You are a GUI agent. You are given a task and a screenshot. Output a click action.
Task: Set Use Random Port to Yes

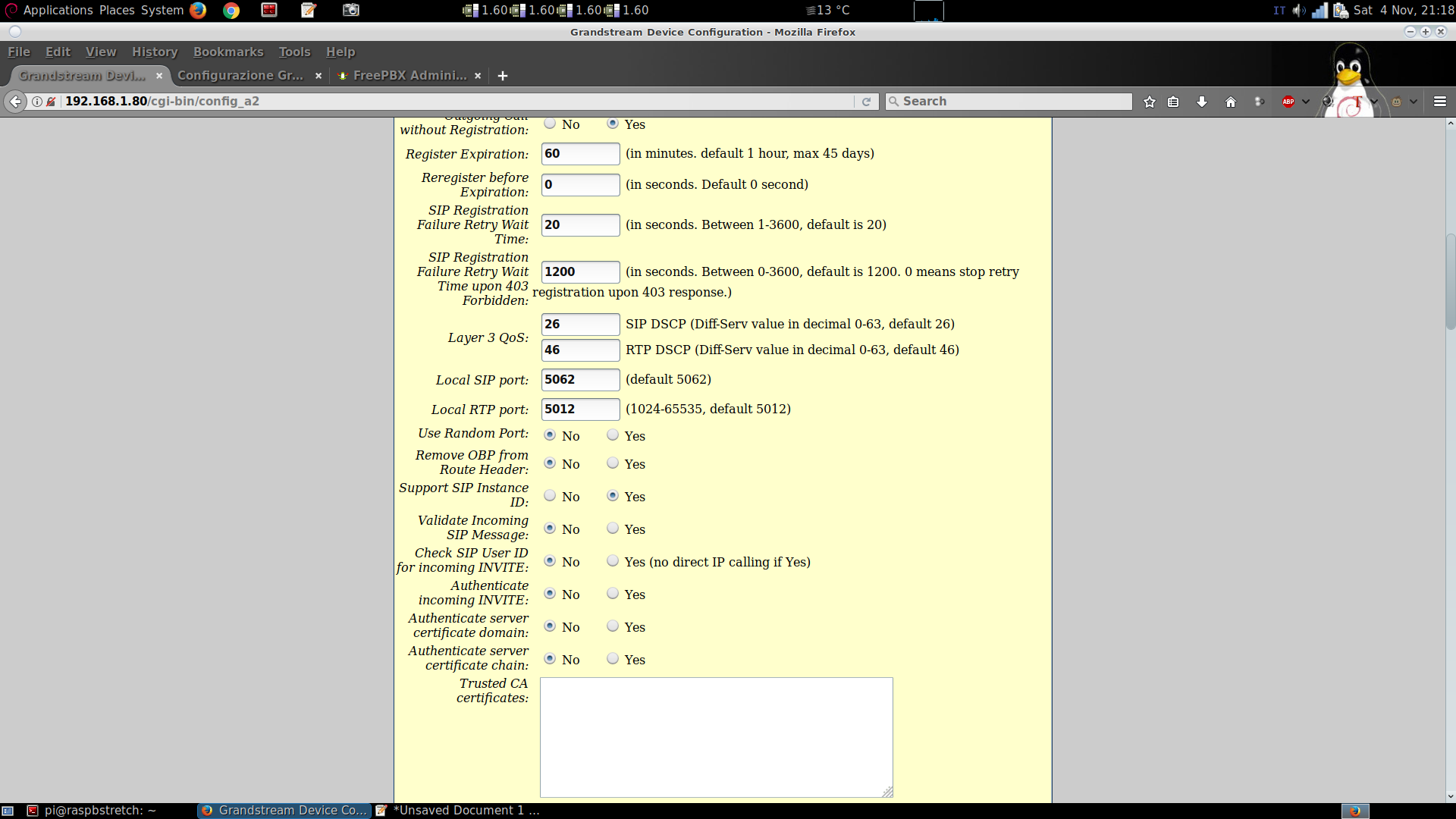(x=613, y=435)
